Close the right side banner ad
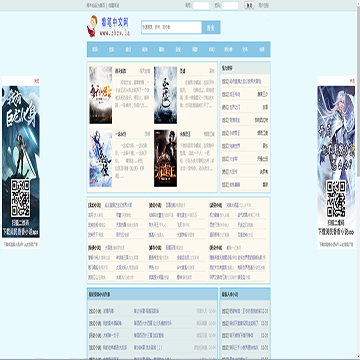 [352, 81]
